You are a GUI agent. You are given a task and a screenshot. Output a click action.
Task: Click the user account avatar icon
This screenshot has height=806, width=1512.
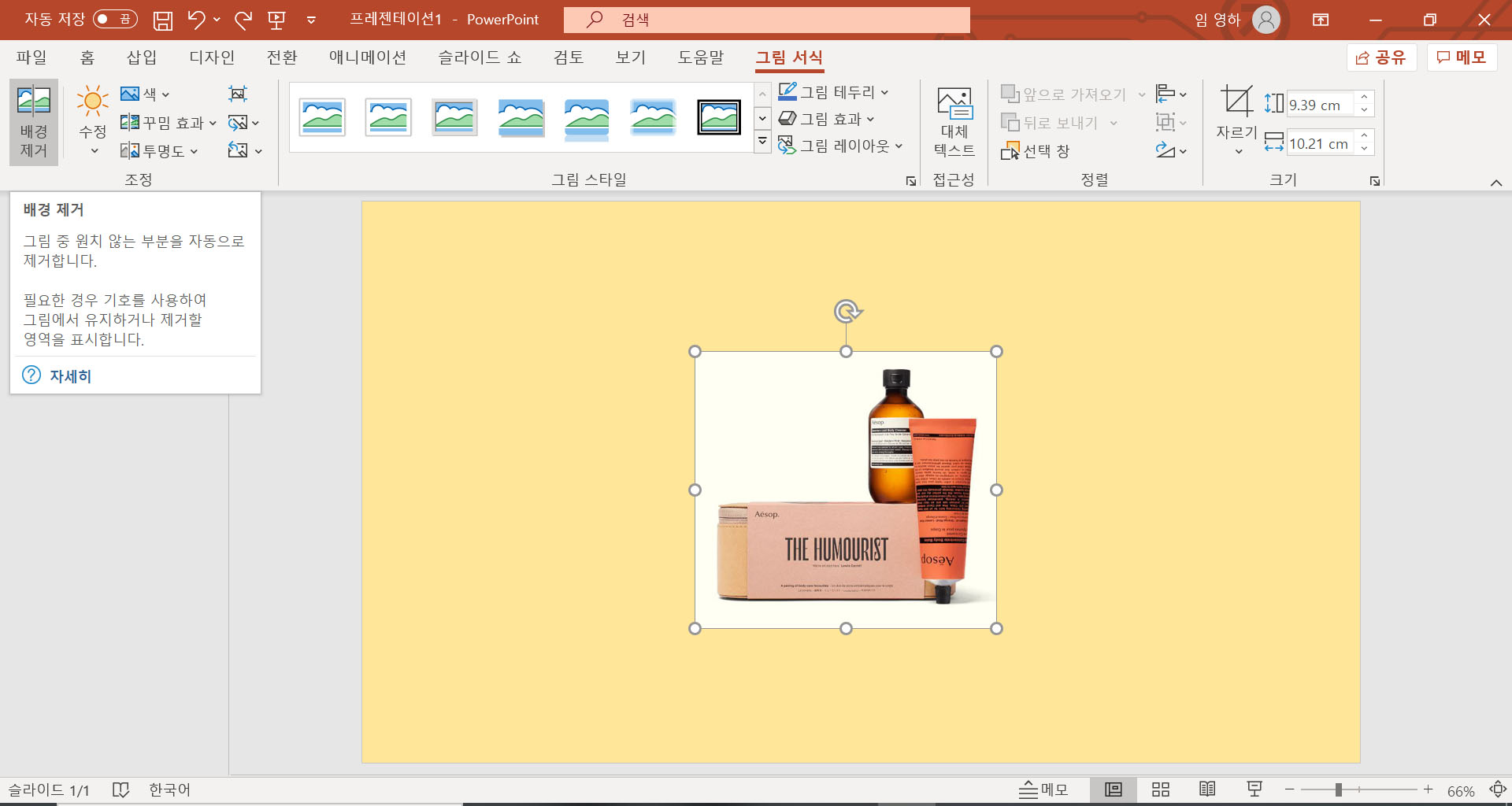pos(1266,20)
